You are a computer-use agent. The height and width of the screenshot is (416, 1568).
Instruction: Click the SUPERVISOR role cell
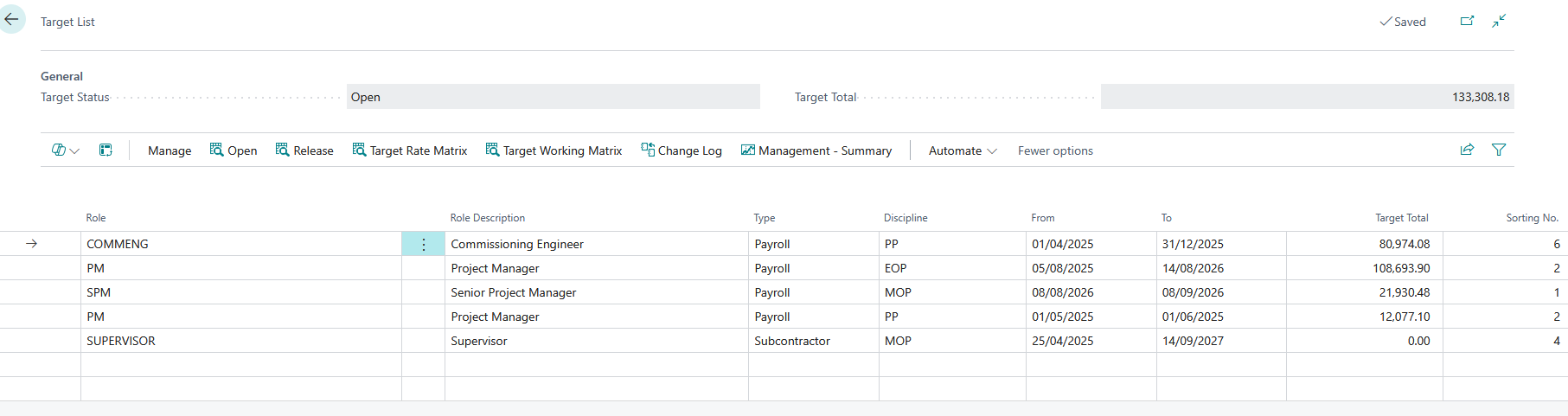(121, 342)
